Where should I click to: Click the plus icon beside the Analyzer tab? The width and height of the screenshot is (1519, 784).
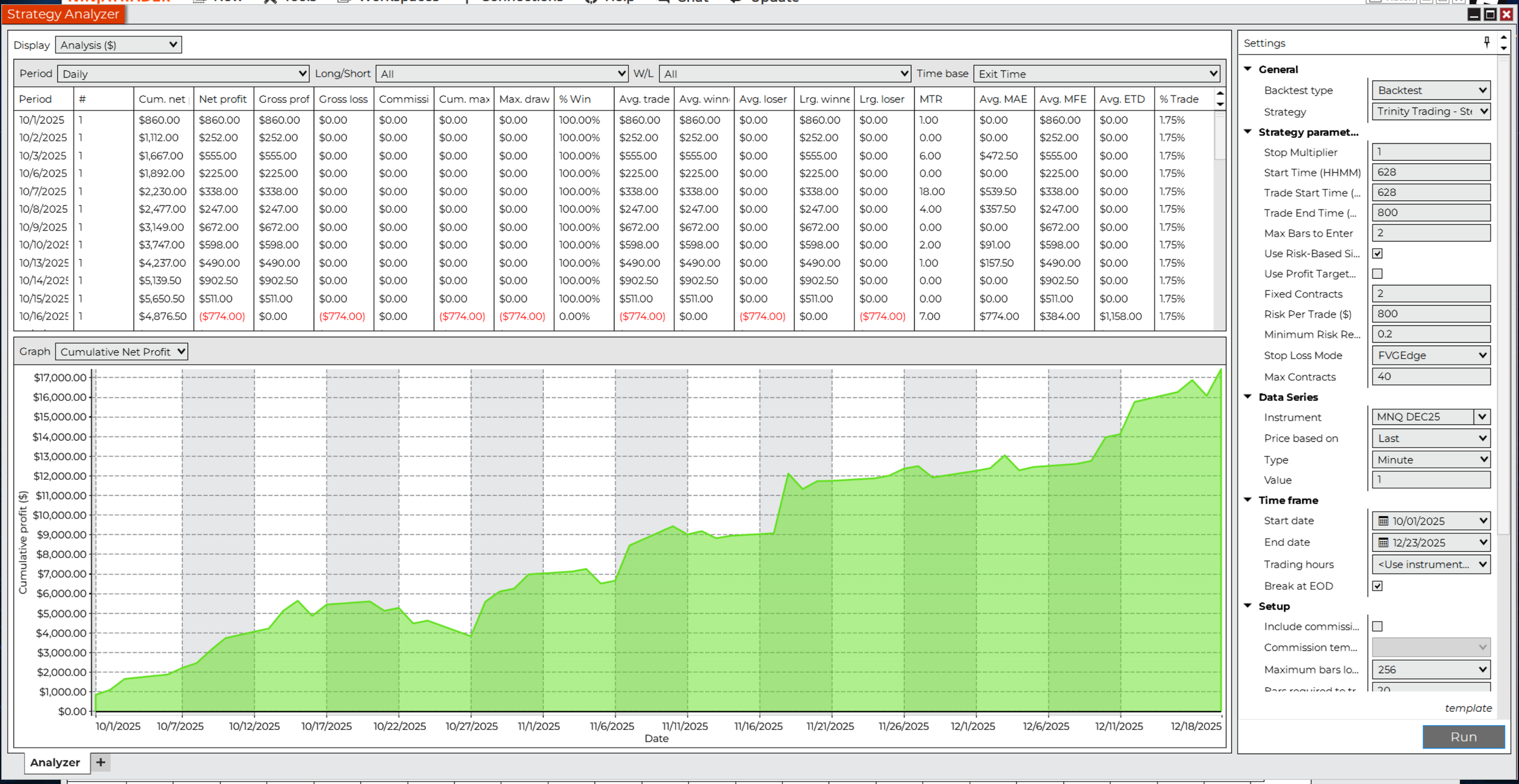[101, 762]
